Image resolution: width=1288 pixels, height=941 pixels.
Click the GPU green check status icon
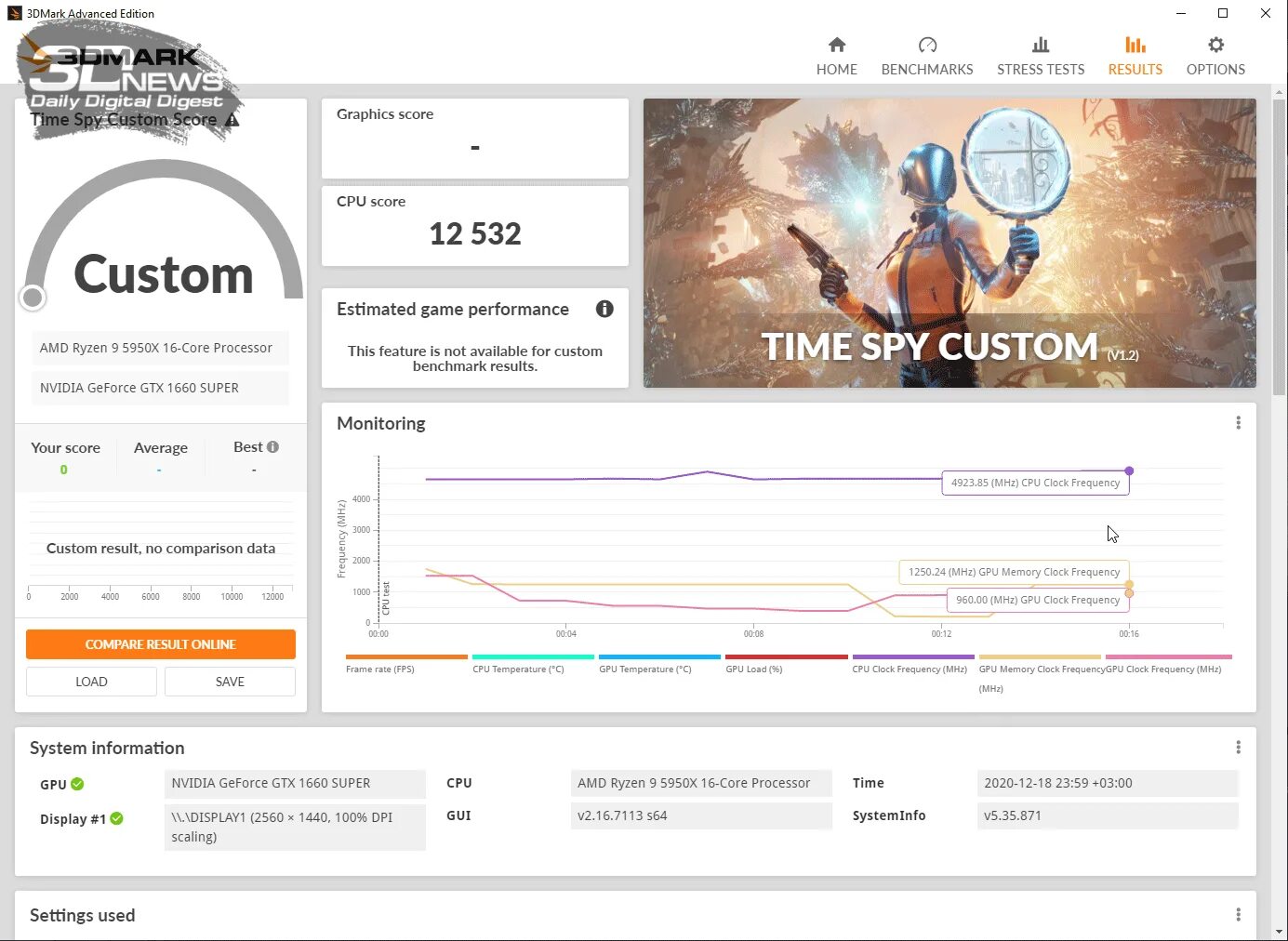[77, 784]
